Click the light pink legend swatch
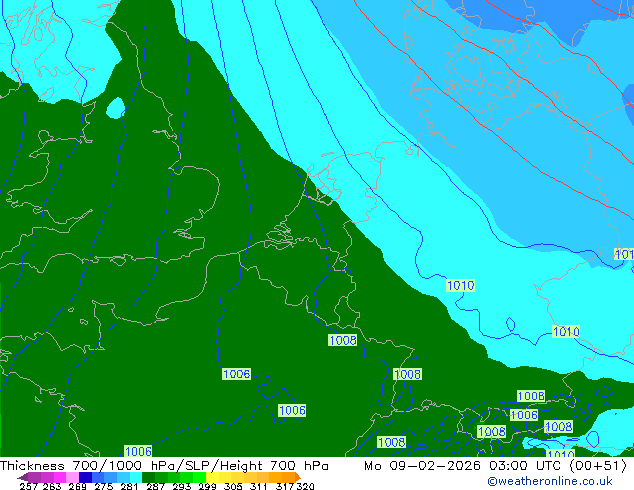 [x=72, y=477]
